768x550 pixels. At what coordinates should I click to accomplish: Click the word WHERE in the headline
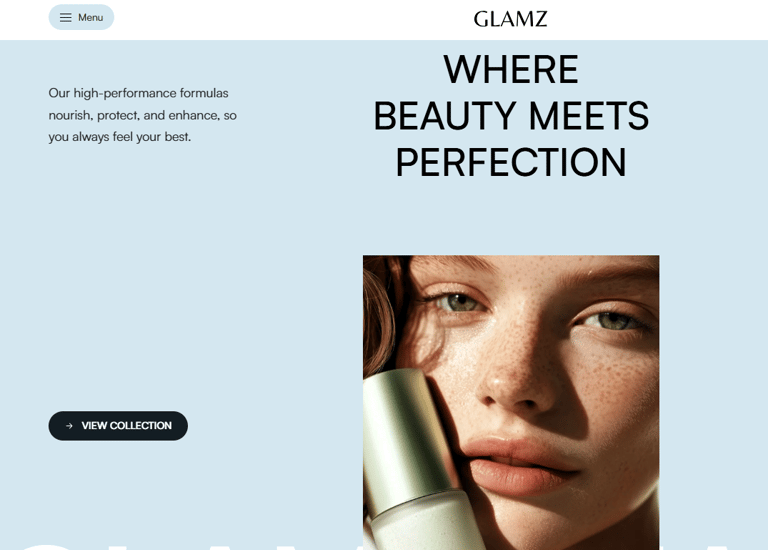[511, 70]
